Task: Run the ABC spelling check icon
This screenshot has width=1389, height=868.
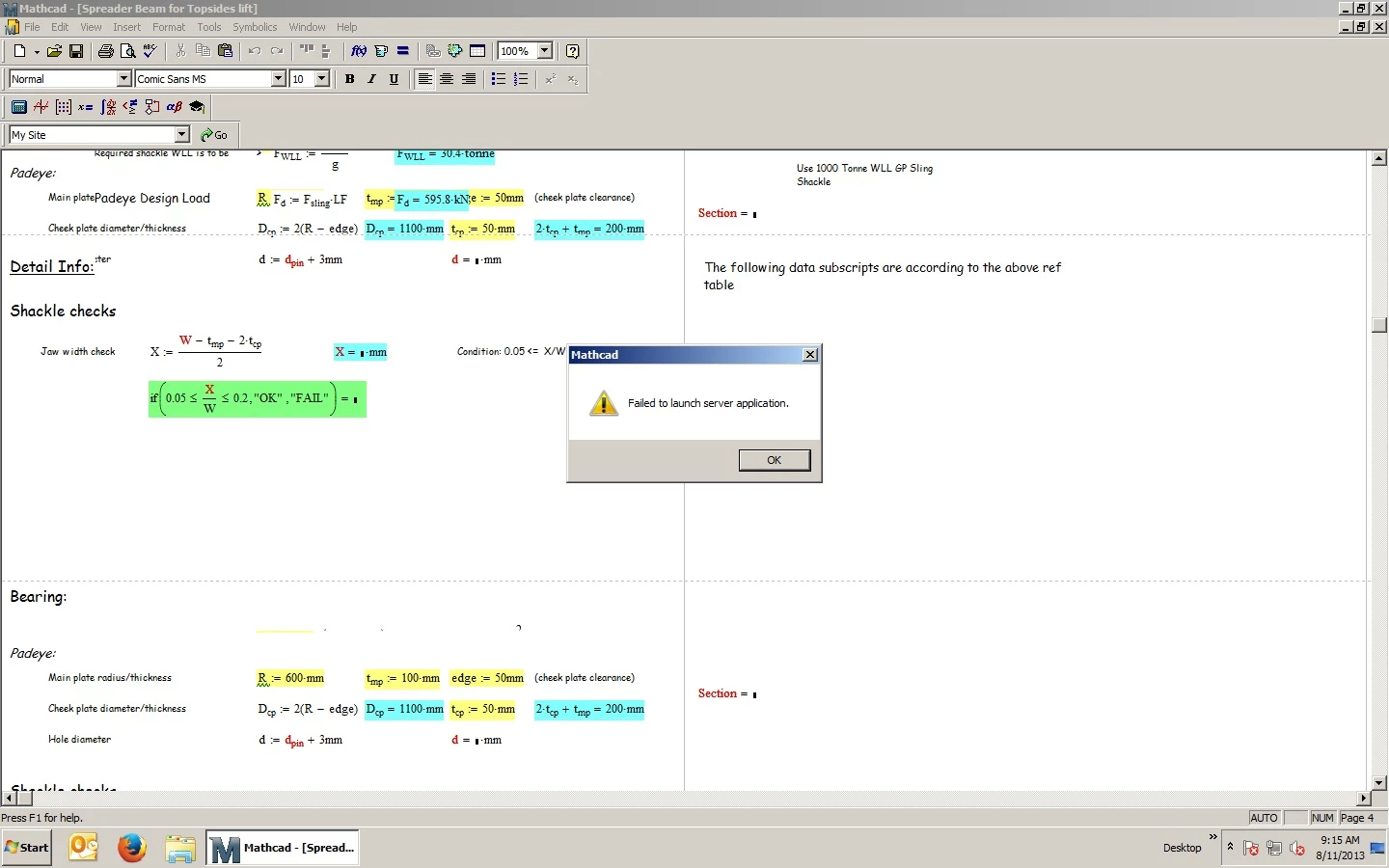Action: pos(150,51)
